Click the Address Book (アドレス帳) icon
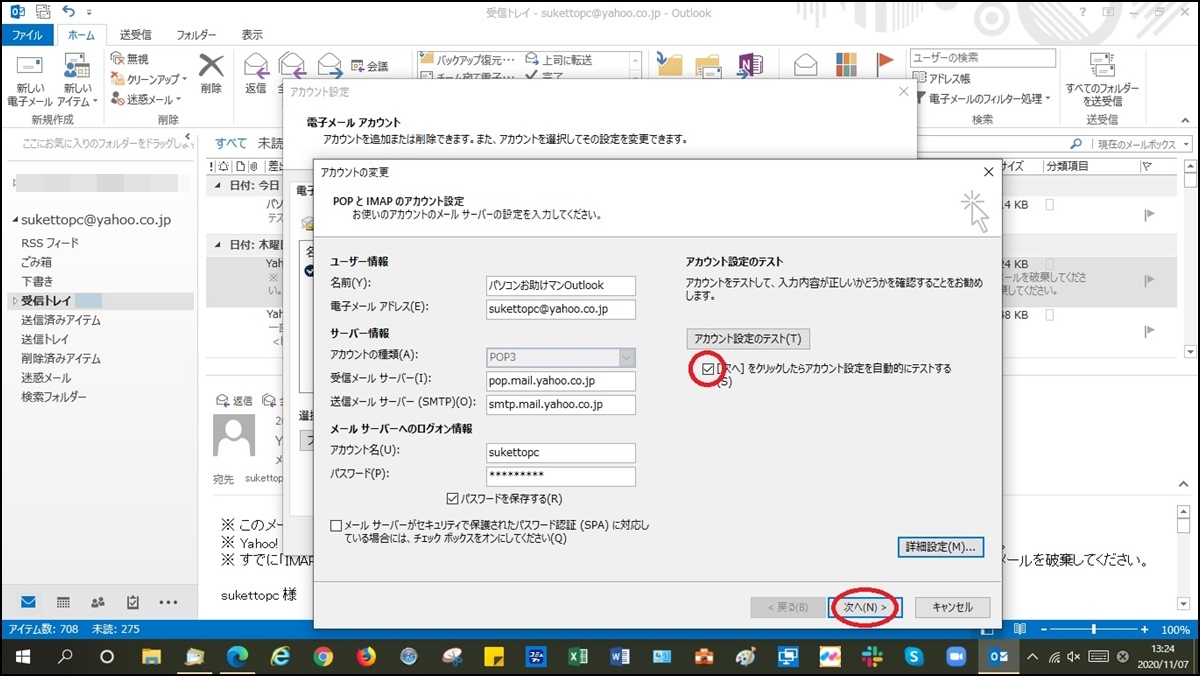 [919, 79]
